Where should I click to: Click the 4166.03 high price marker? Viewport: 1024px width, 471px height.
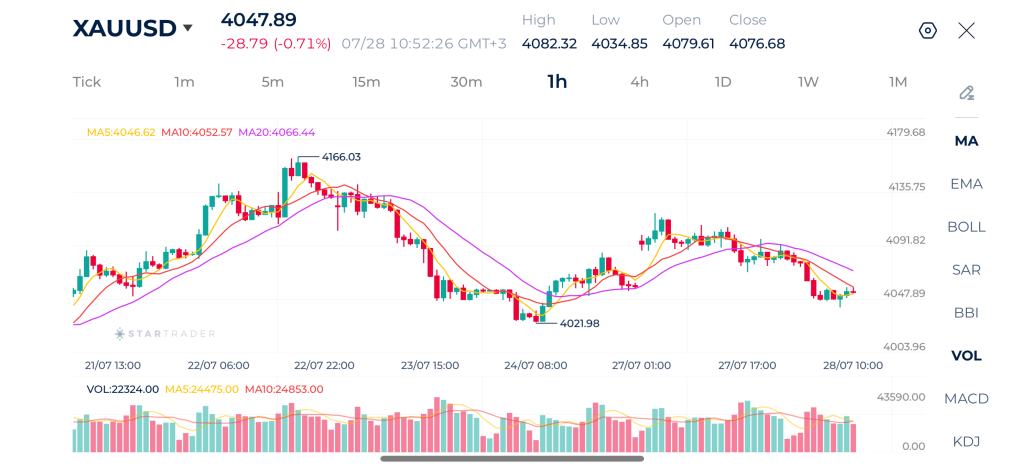[341, 157]
